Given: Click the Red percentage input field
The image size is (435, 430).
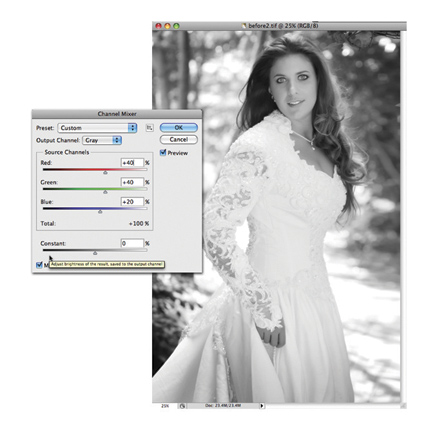Looking at the screenshot, I should tap(132, 163).
